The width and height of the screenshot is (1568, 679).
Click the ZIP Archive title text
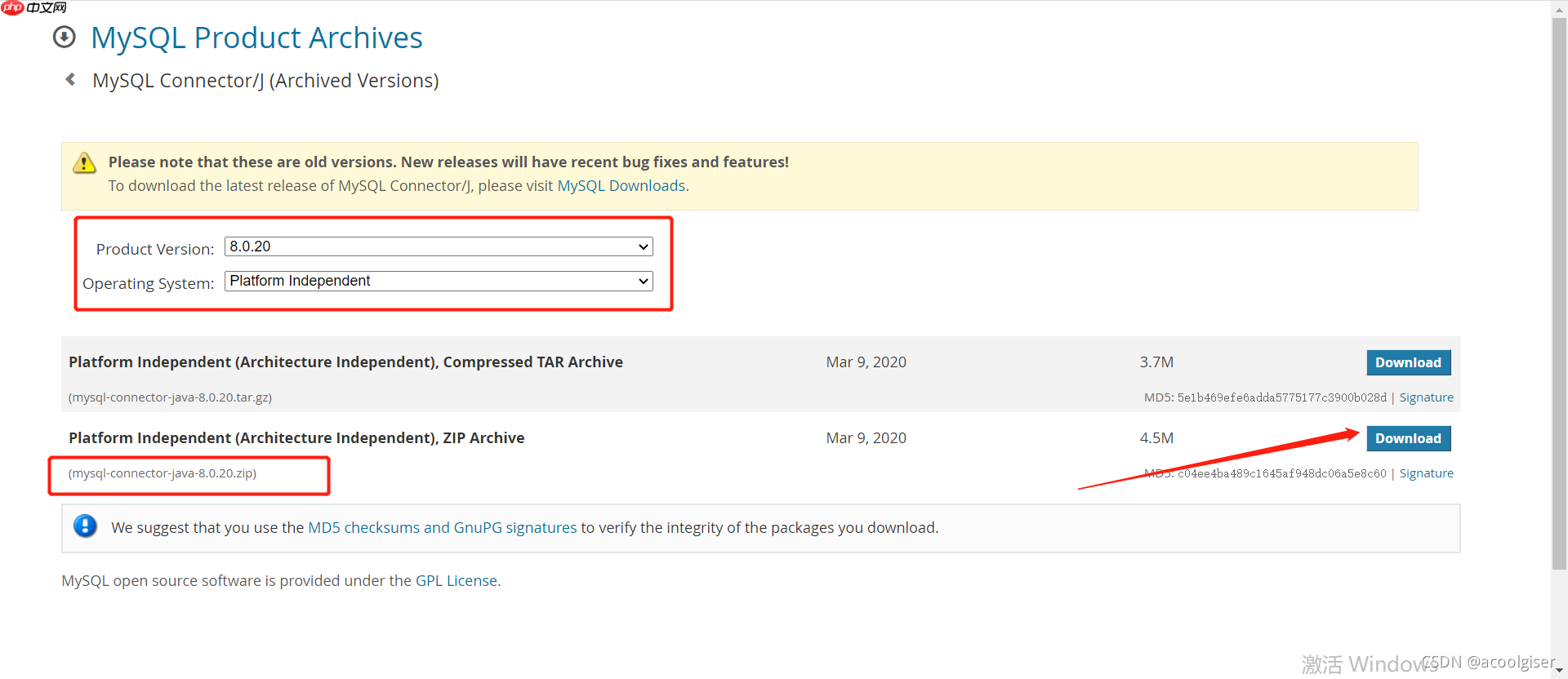(x=296, y=438)
